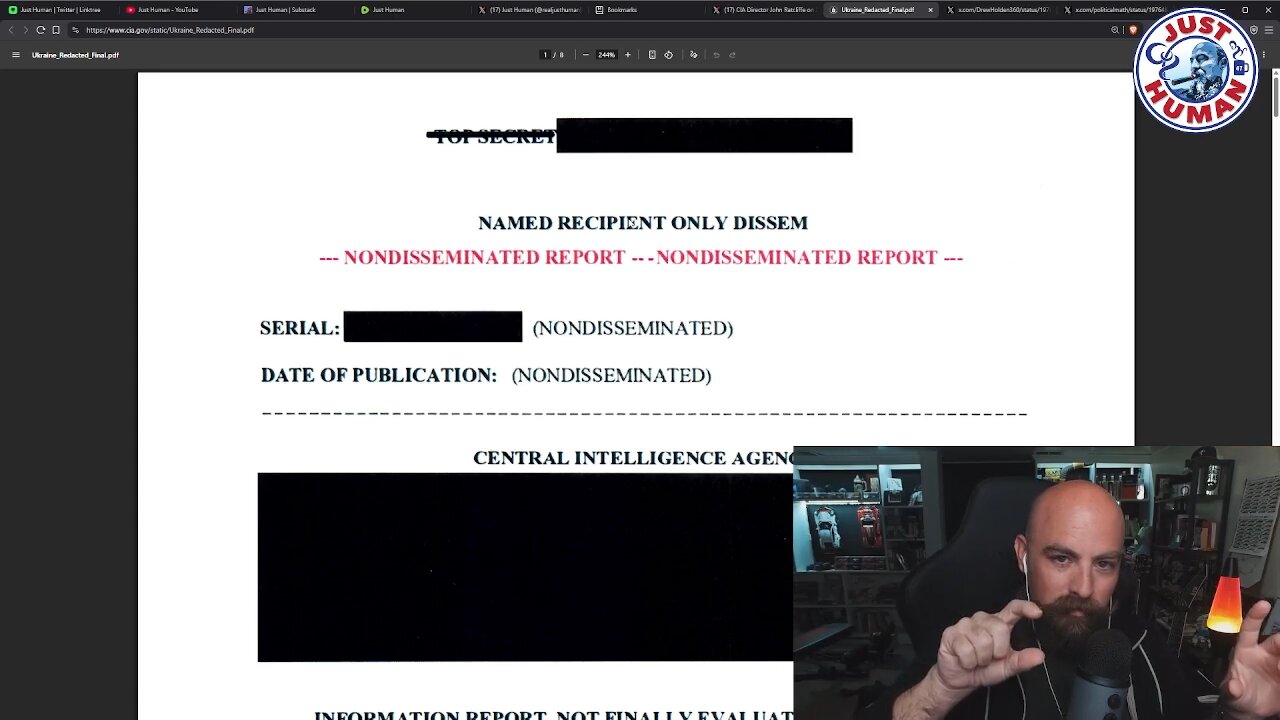
Task: Zoom in on the PDF
Action: 628,55
